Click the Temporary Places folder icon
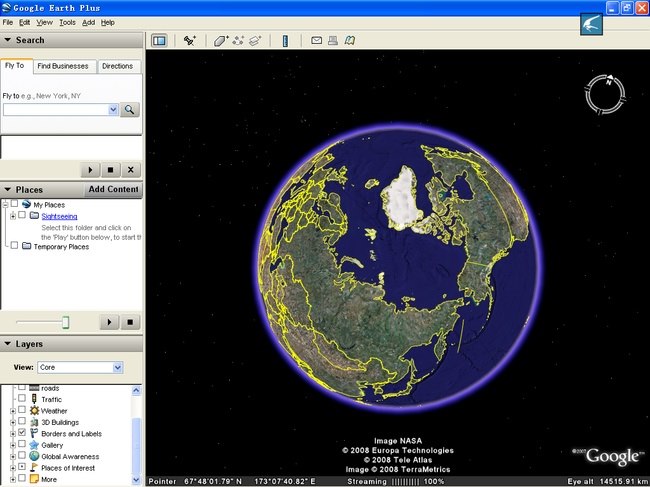Viewport: 650px width, 487px height. (27, 246)
